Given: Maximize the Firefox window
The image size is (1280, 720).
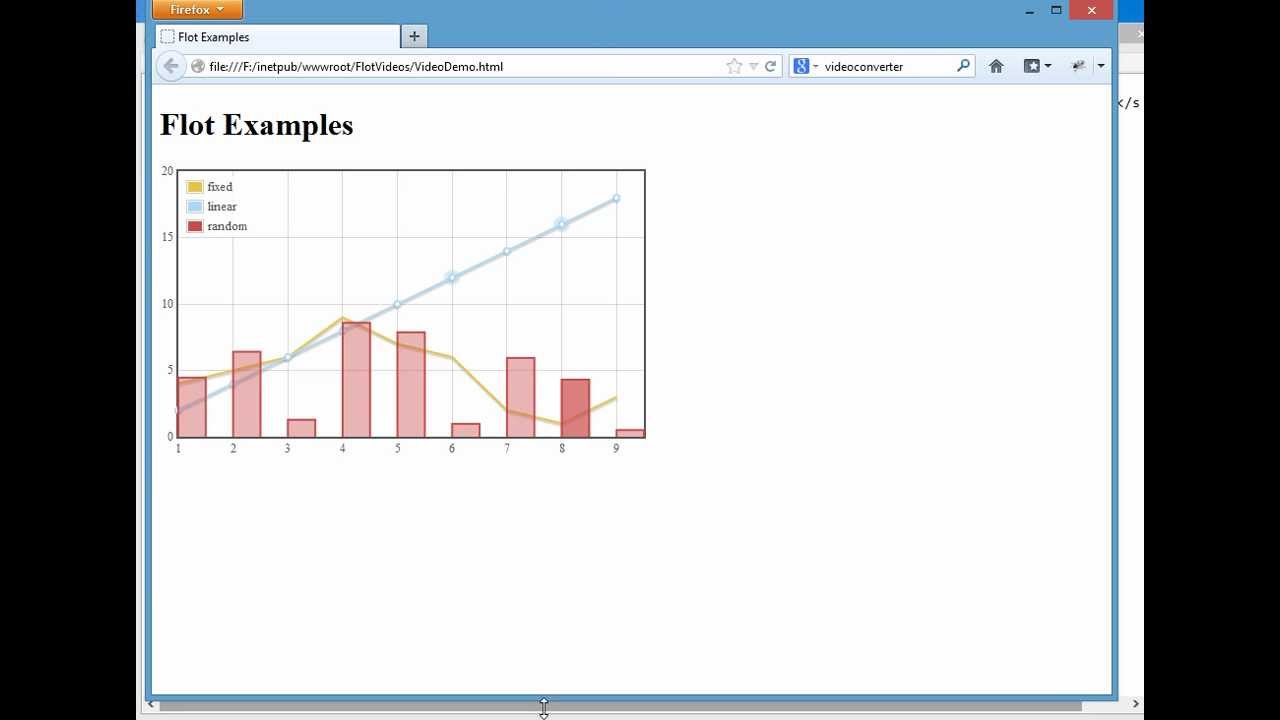Looking at the screenshot, I should (1056, 10).
